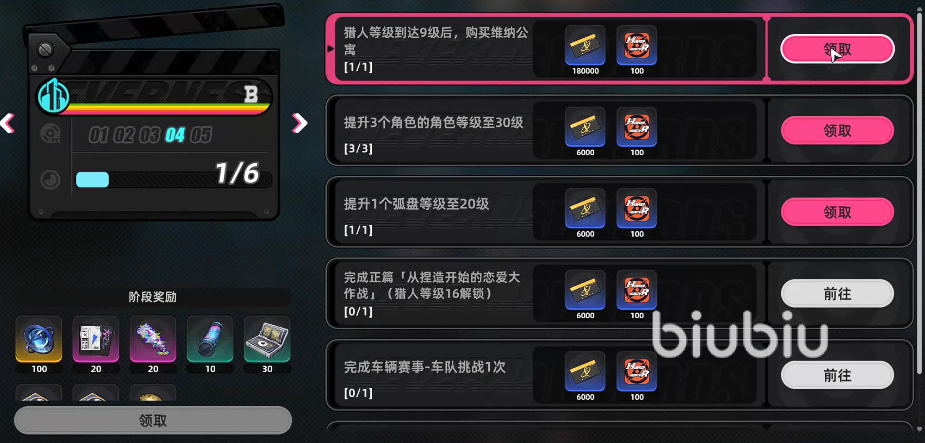Click the 180000 gold ticket reward icon
The width and height of the screenshot is (925, 443).
[585, 45]
